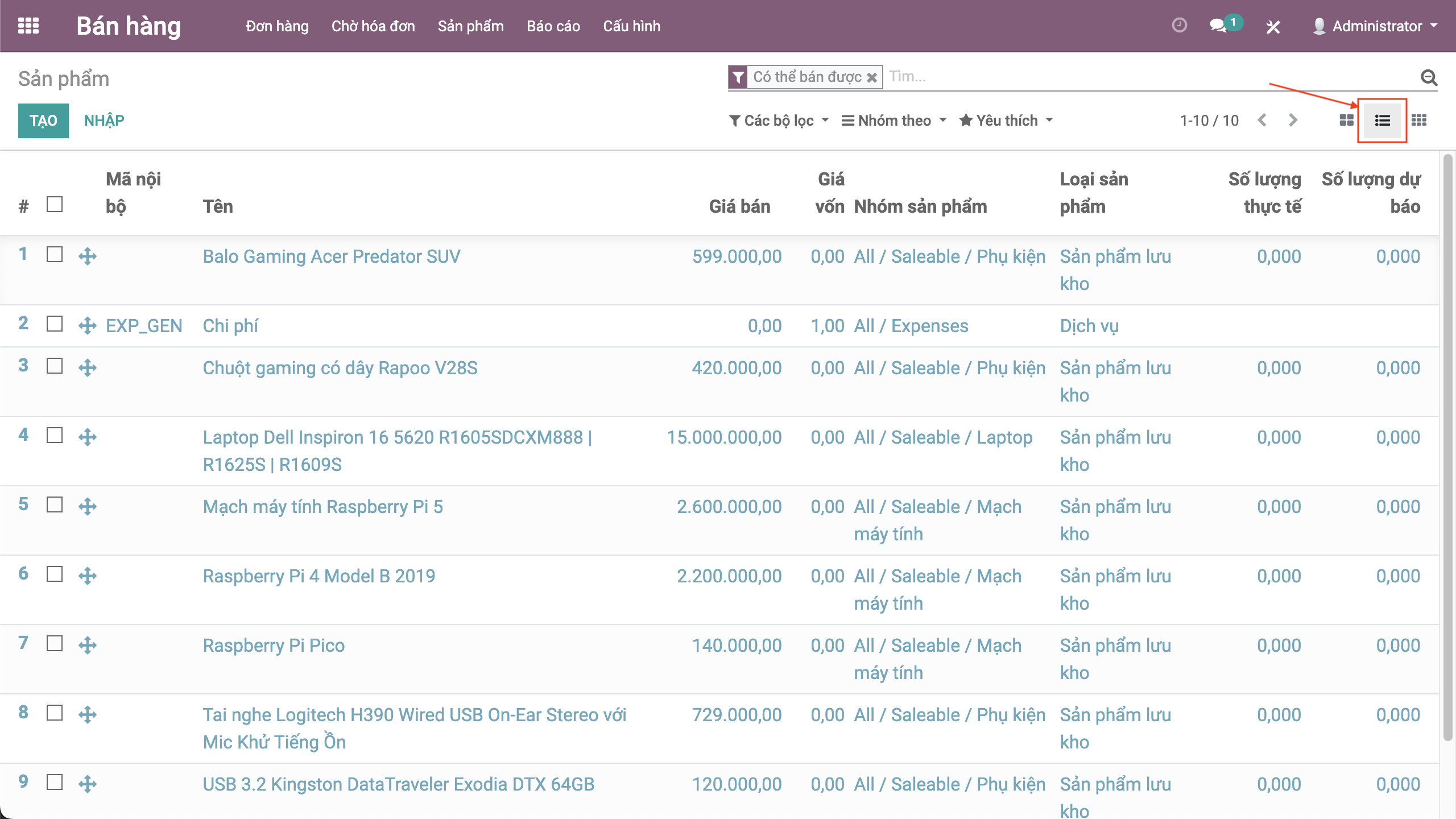1456x819 pixels.
Task: Click the TẠO create button
Action: [x=43, y=121]
